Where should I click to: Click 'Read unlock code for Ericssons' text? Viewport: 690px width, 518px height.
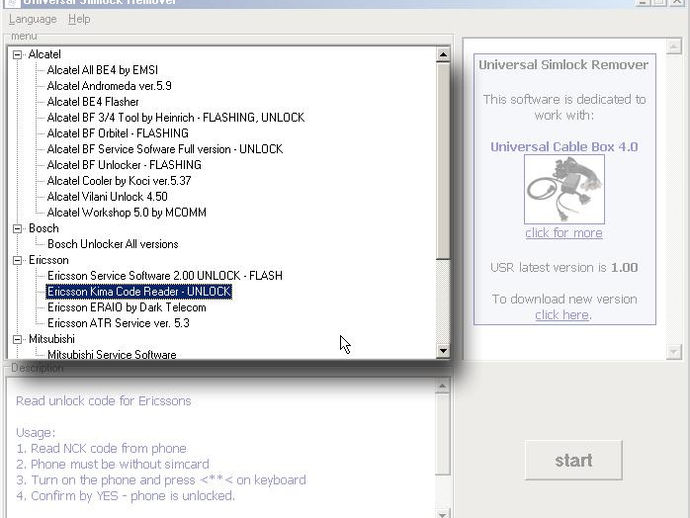(x=103, y=401)
